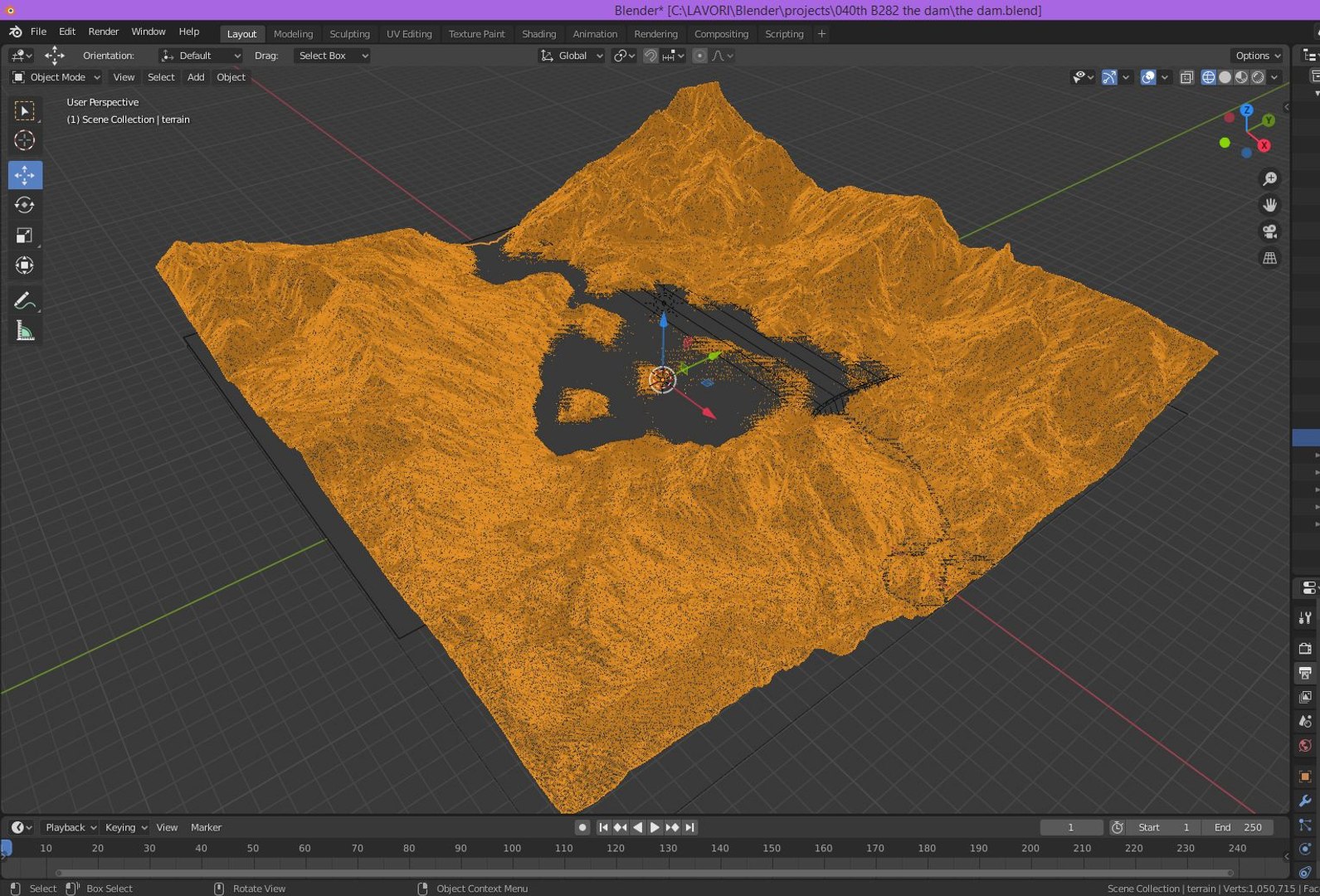Switch to rendered viewport shading
This screenshot has height=896, width=1320.
[x=1258, y=77]
